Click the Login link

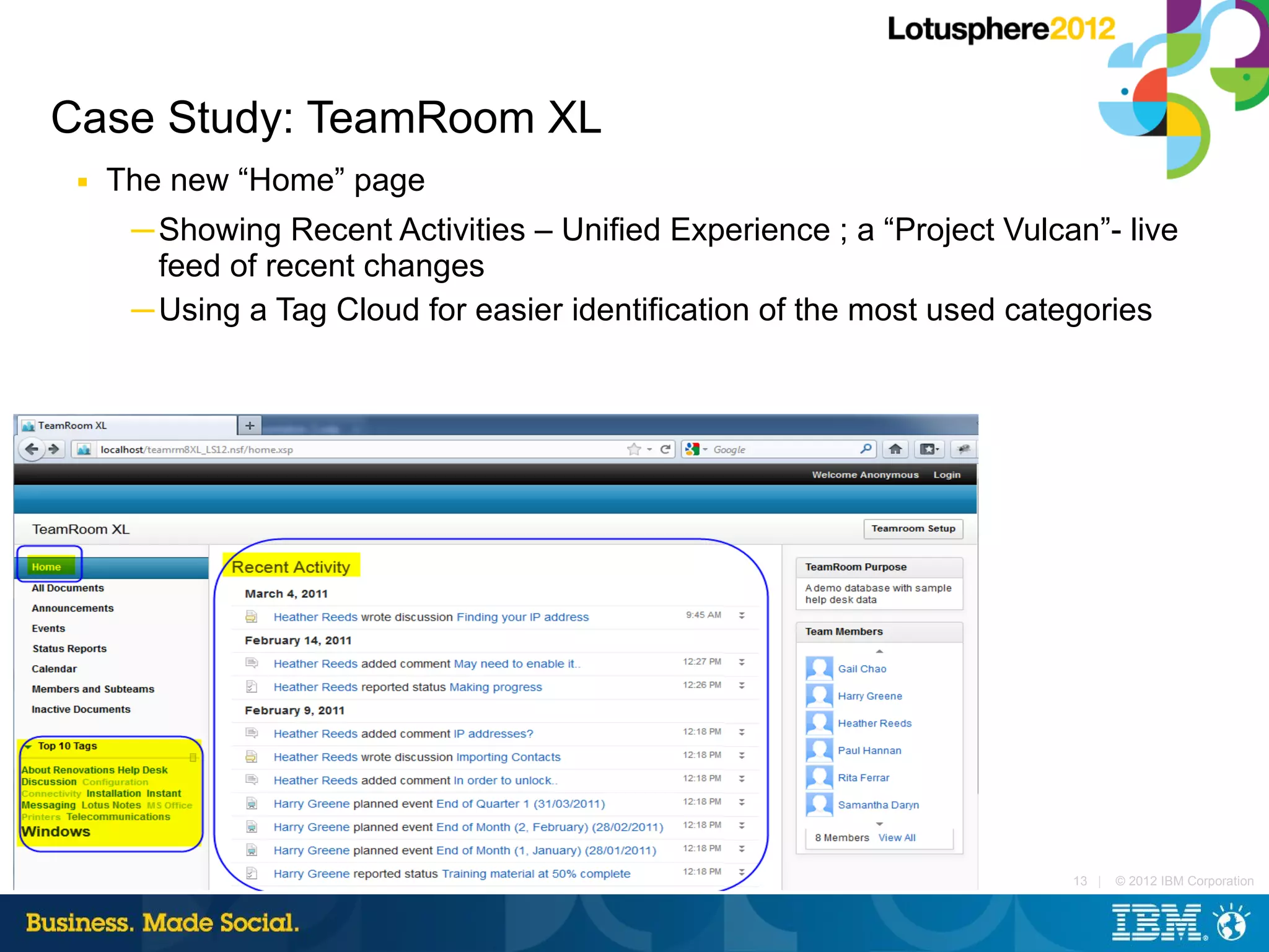[x=947, y=474]
